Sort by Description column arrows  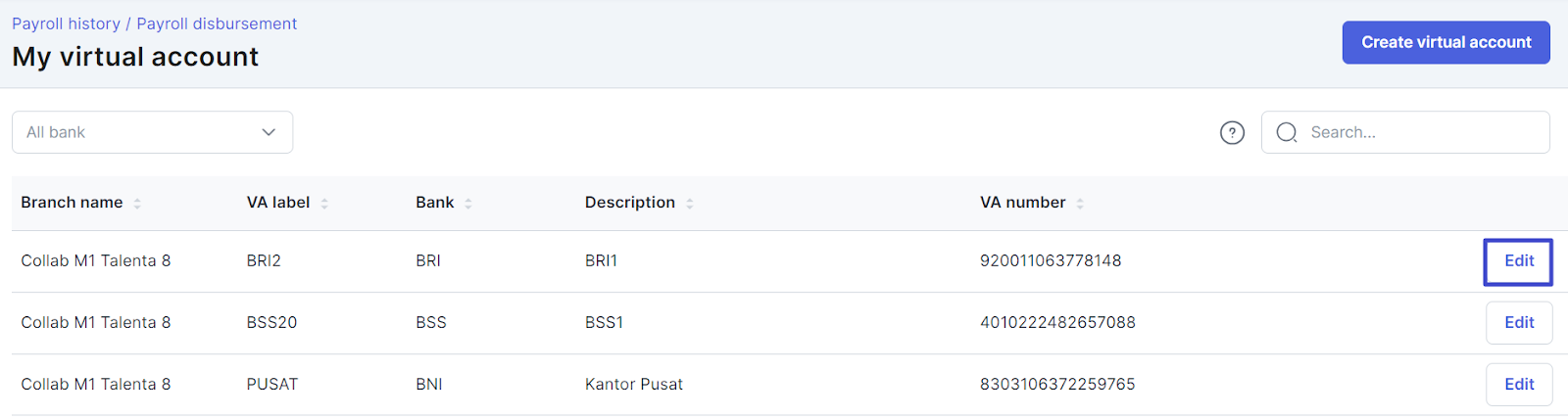point(690,203)
